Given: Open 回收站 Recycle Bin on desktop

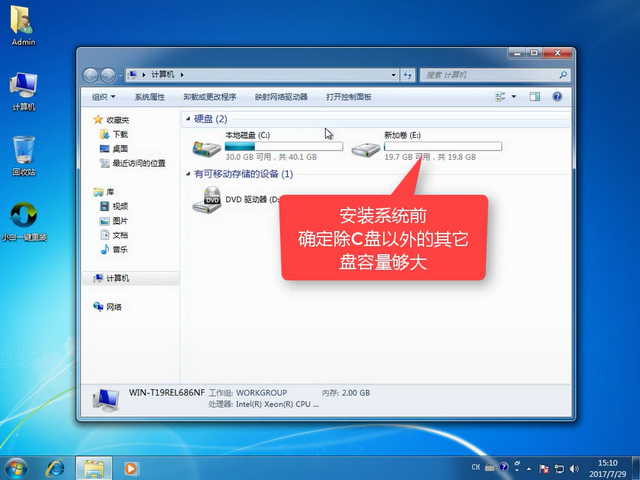Looking at the screenshot, I should 24,152.
